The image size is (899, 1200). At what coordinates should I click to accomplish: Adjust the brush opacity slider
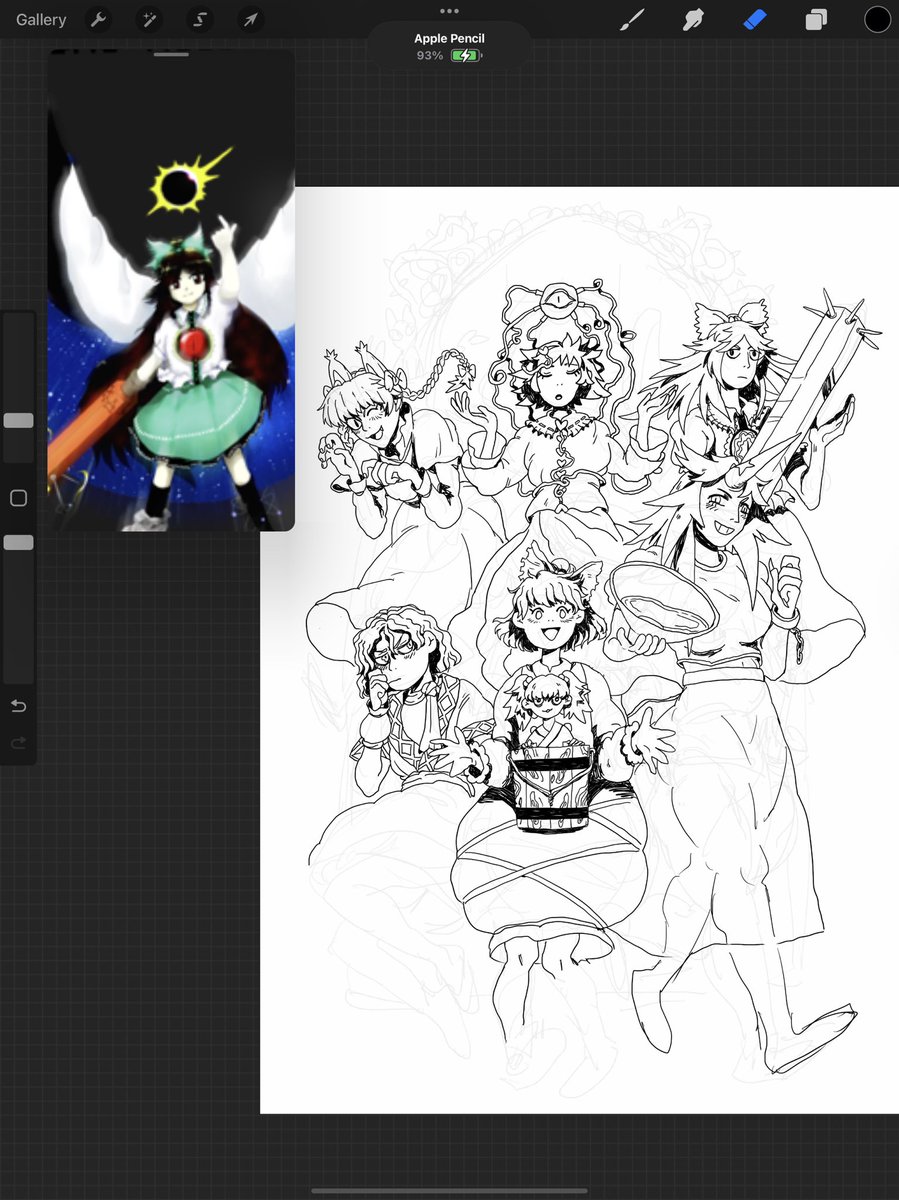18,542
